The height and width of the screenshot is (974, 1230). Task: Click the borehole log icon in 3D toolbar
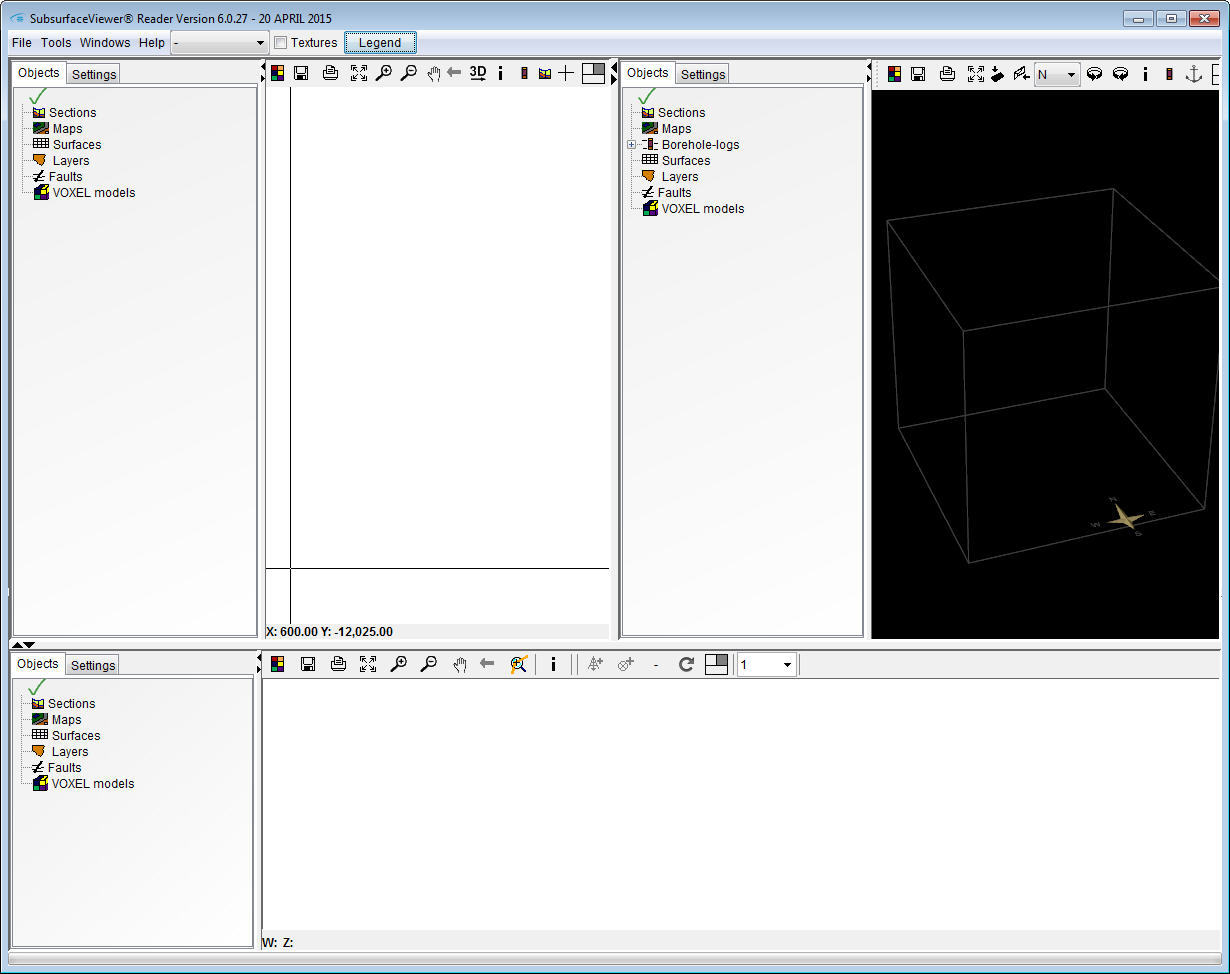(x=1169, y=74)
